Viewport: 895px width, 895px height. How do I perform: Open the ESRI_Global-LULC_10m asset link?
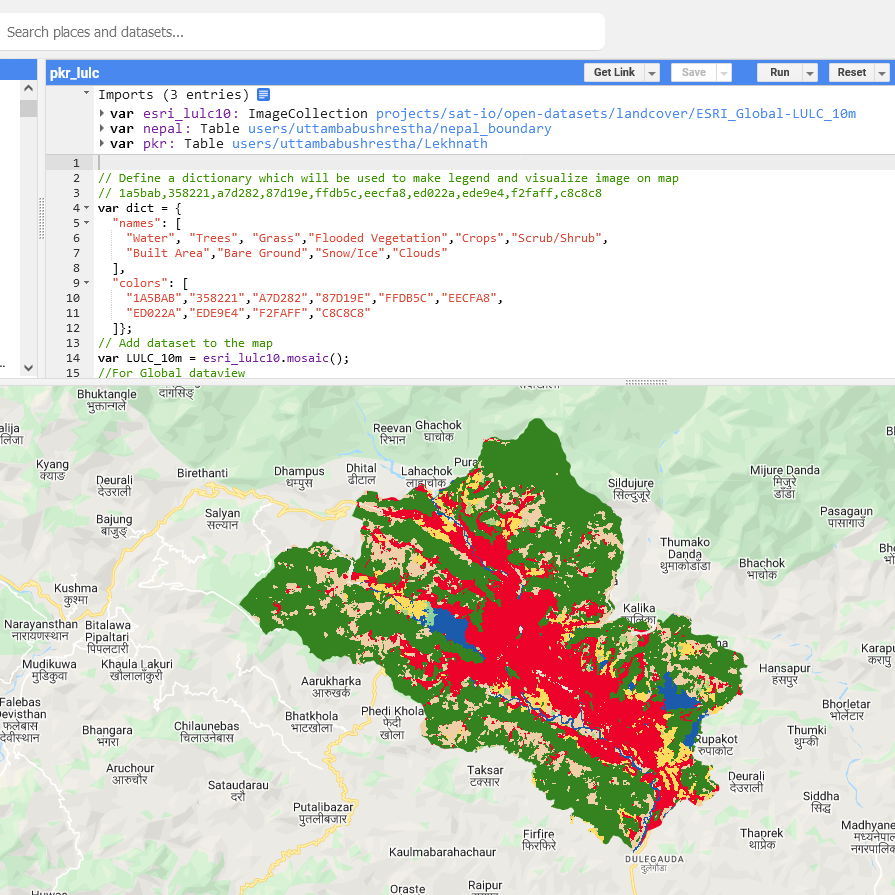tap(615, 114)
